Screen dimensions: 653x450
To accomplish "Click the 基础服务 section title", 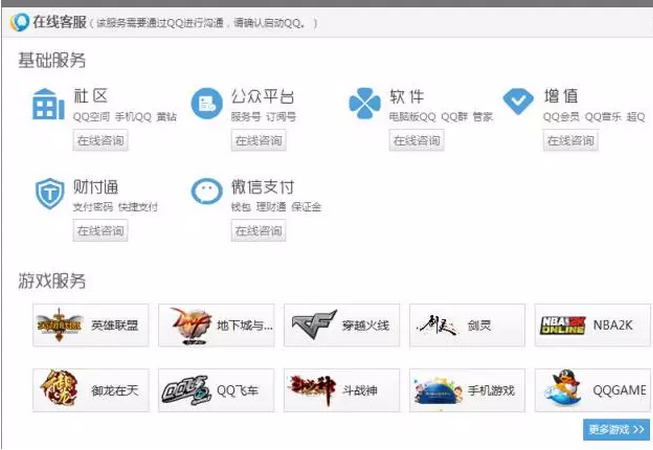I will pyautogui.click(x=52, y=60).
